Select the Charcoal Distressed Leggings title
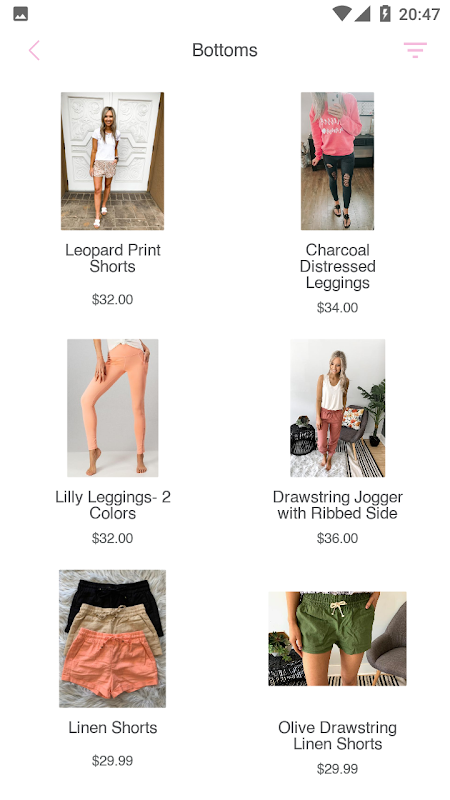Screen dimensions: 450x800 point(337,266)
